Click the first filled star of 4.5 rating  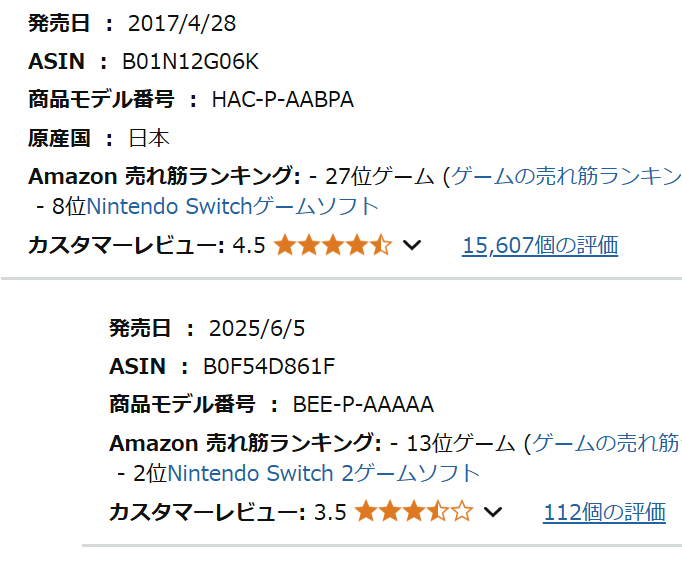point(285,244)
